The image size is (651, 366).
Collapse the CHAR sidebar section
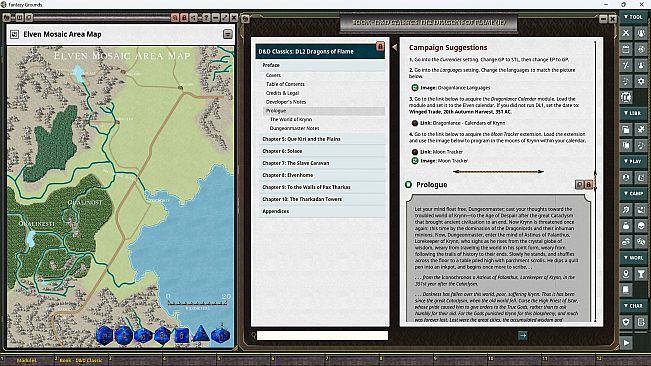click(633, 306)
